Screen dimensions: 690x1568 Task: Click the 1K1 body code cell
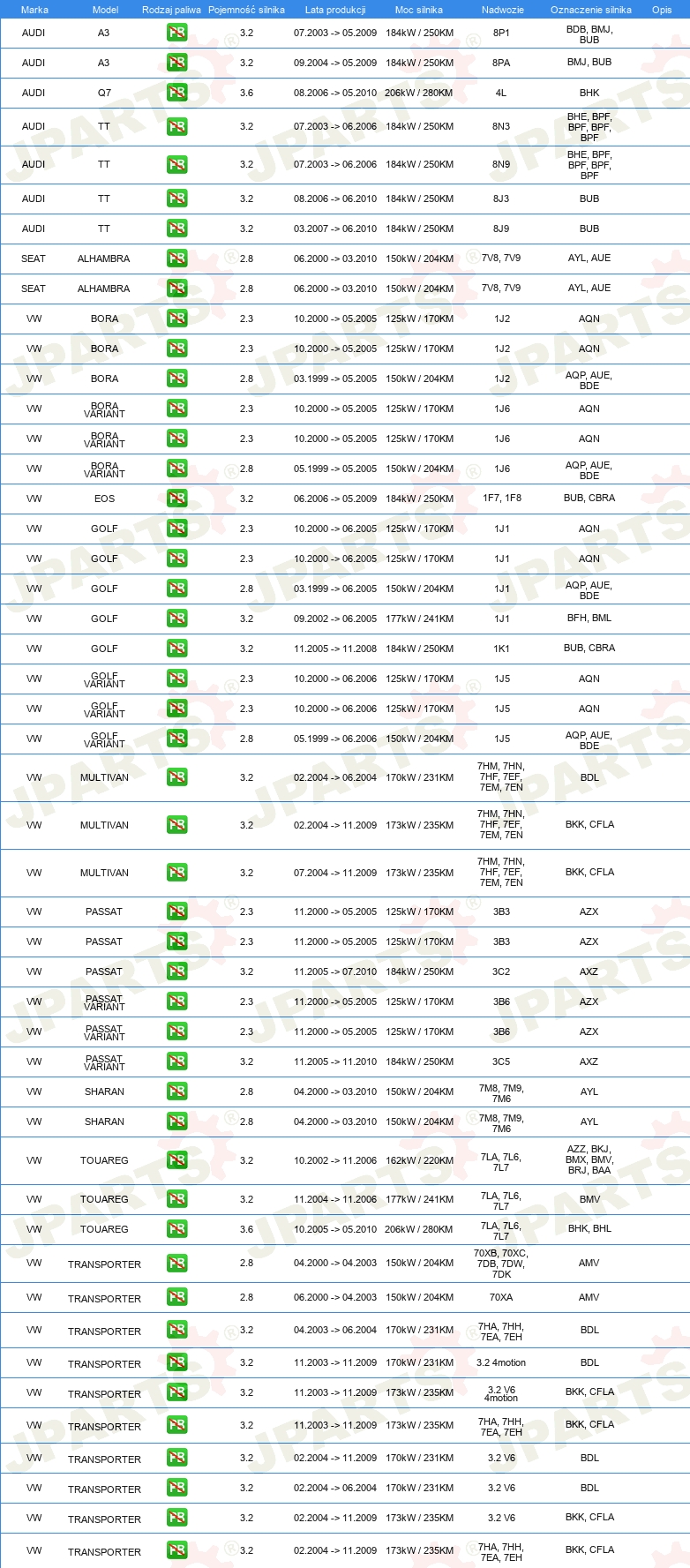501,649
